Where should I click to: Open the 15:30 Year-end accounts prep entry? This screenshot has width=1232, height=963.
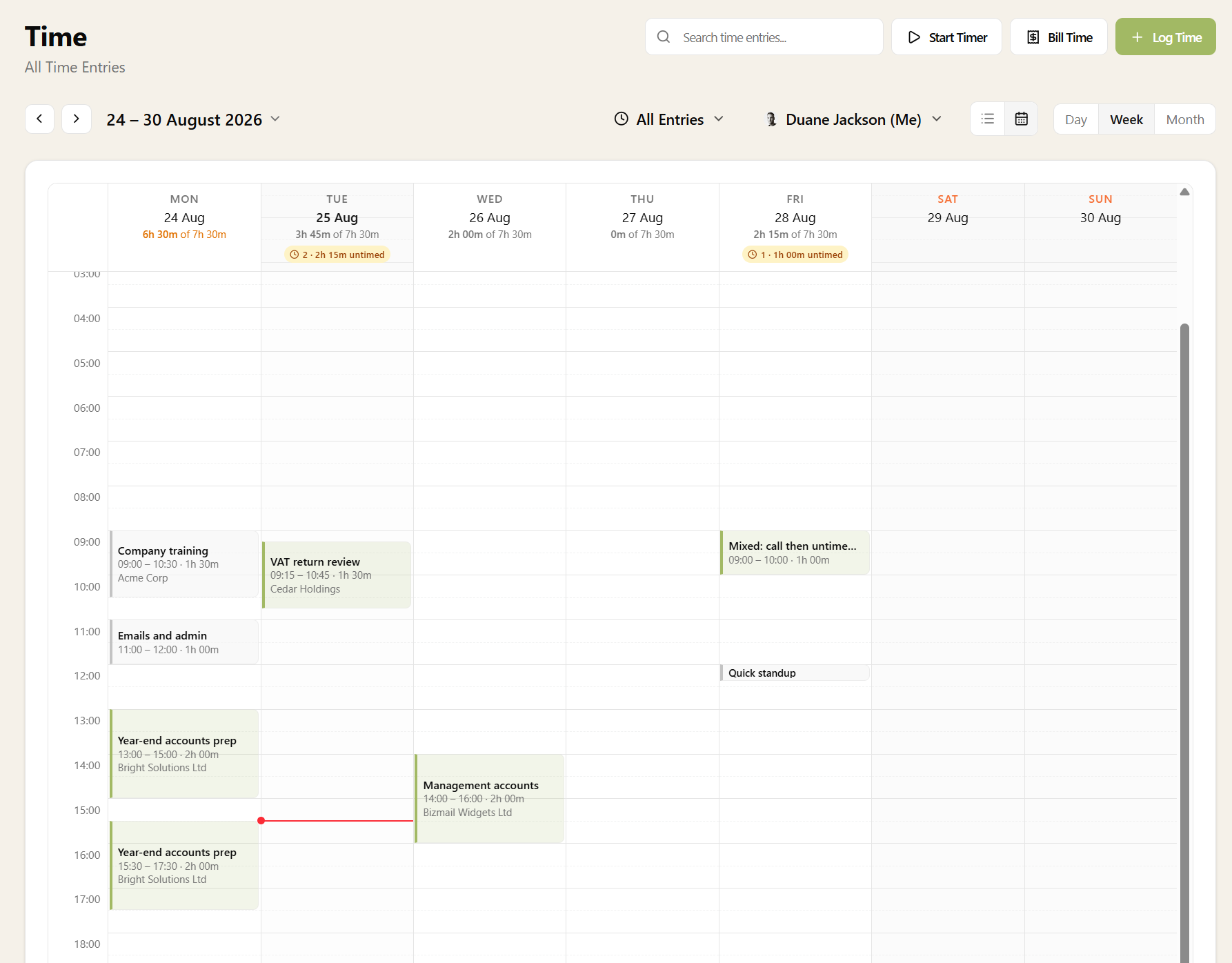(x=184, y=865)
